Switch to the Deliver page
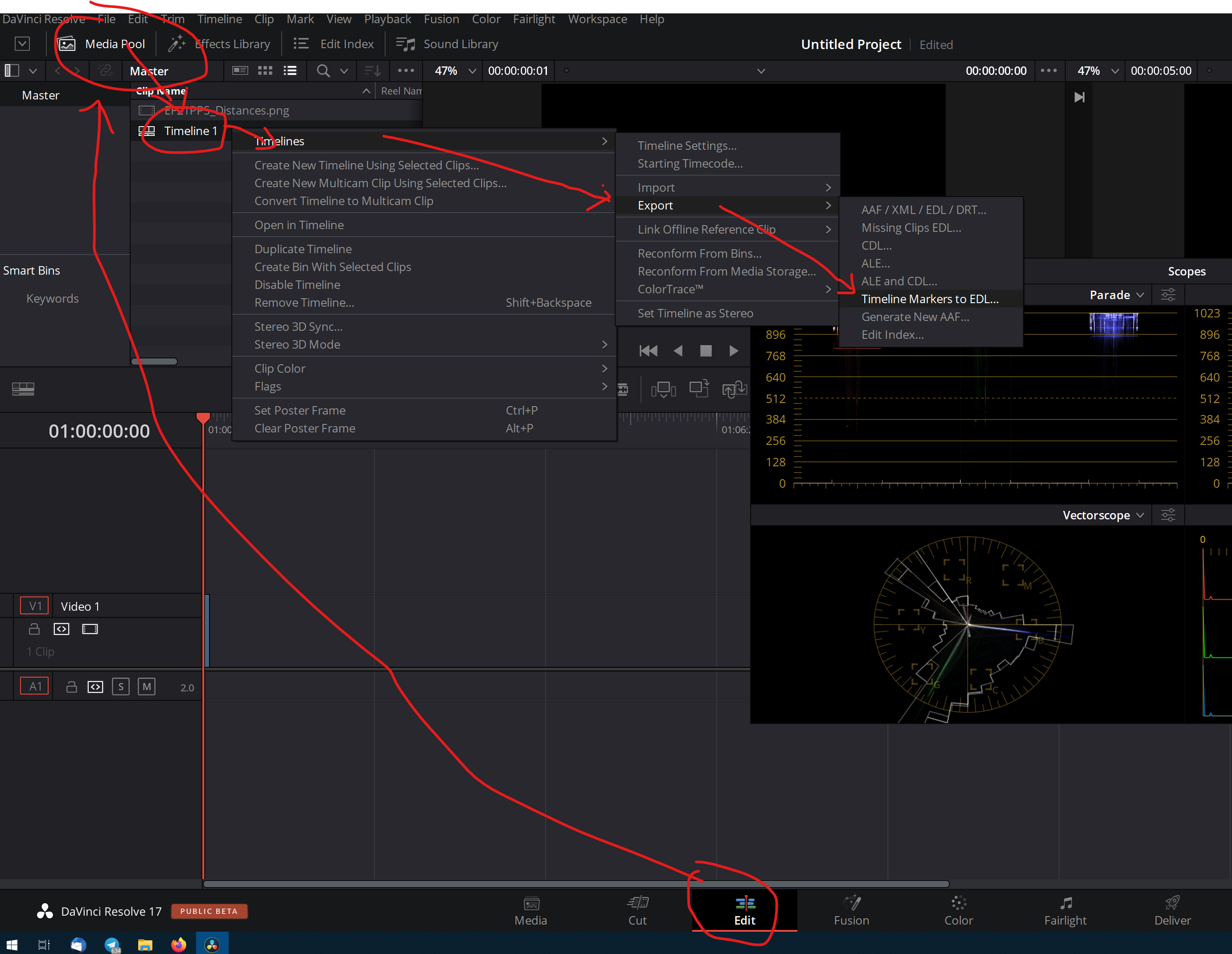Image resolution: width=1232 pixels, height=954 pixels. click(1172, 911)
